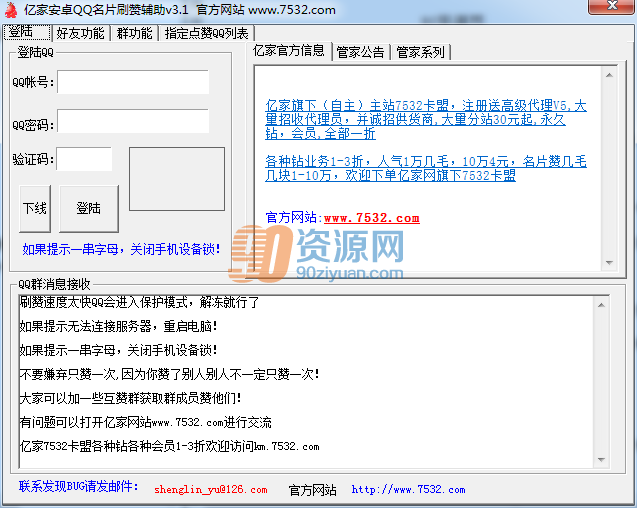Open the 管家系列 tab
The width and height of the screenshot is (637, 508).
click(420, 52)
